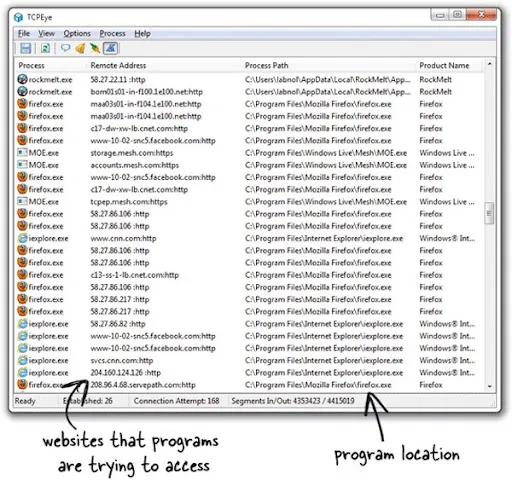This screenshot has height=480, width=512.
Task: Click the MOE icon in the storage.mesh.com row
Action: (x=22, y=153)
